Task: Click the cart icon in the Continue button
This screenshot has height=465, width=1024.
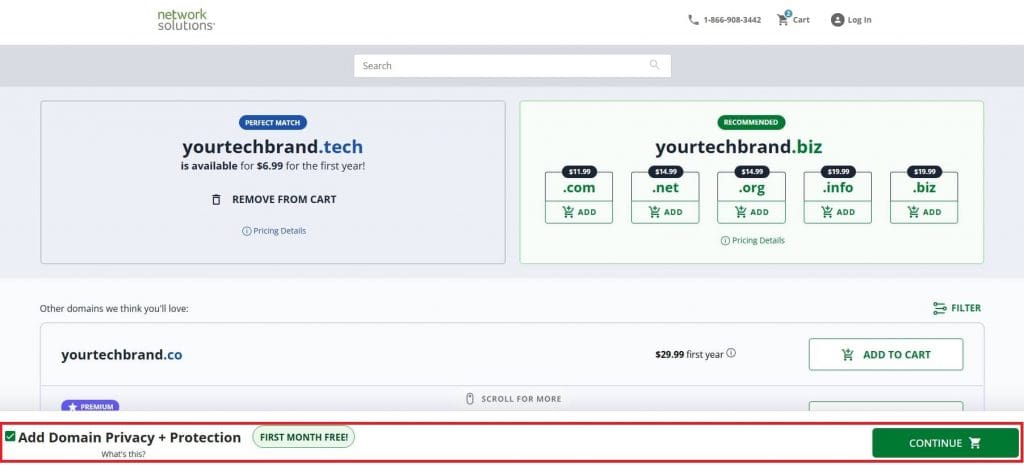Action: [975, 443]
